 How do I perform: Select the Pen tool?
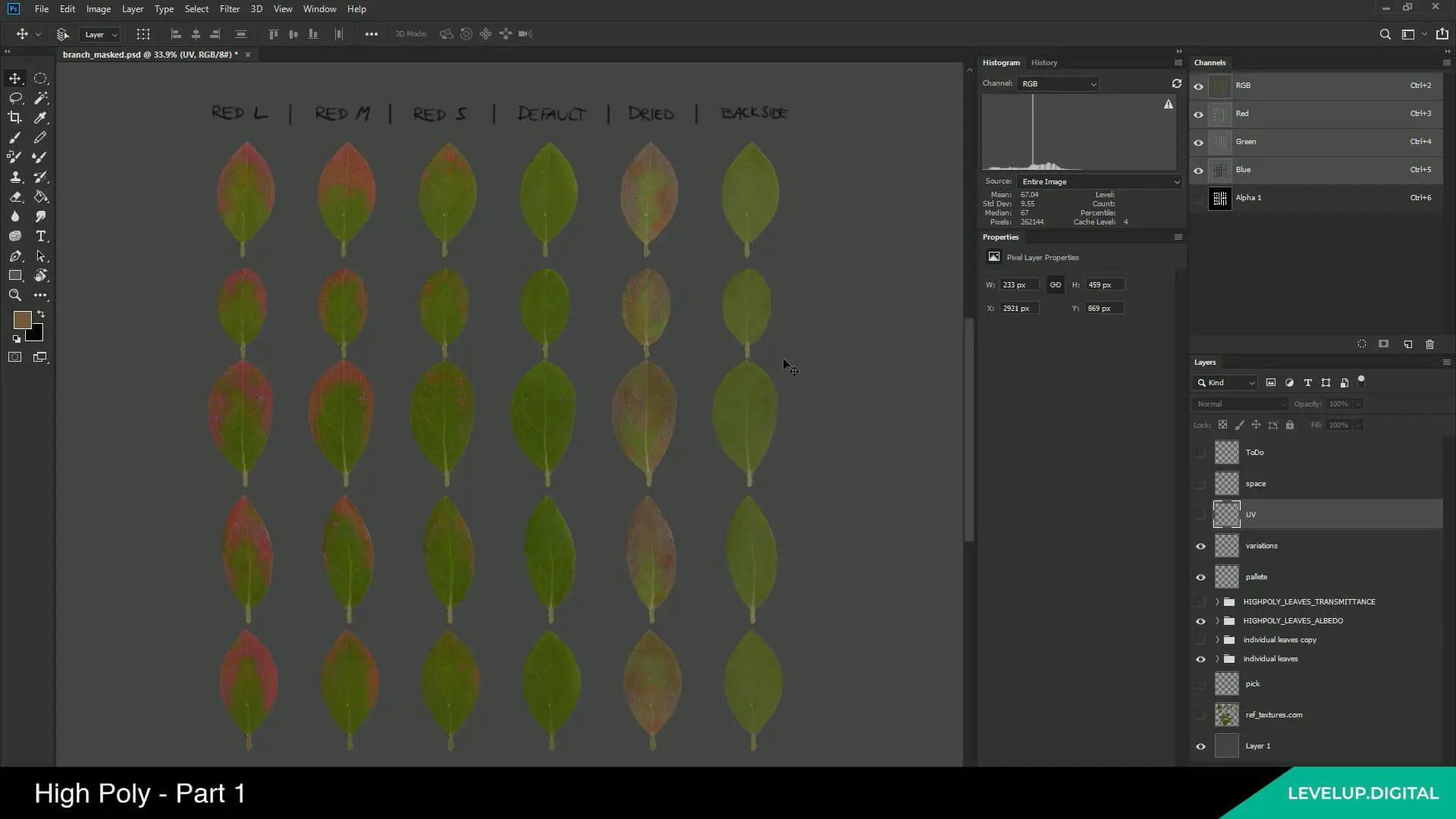pos(14,256)
